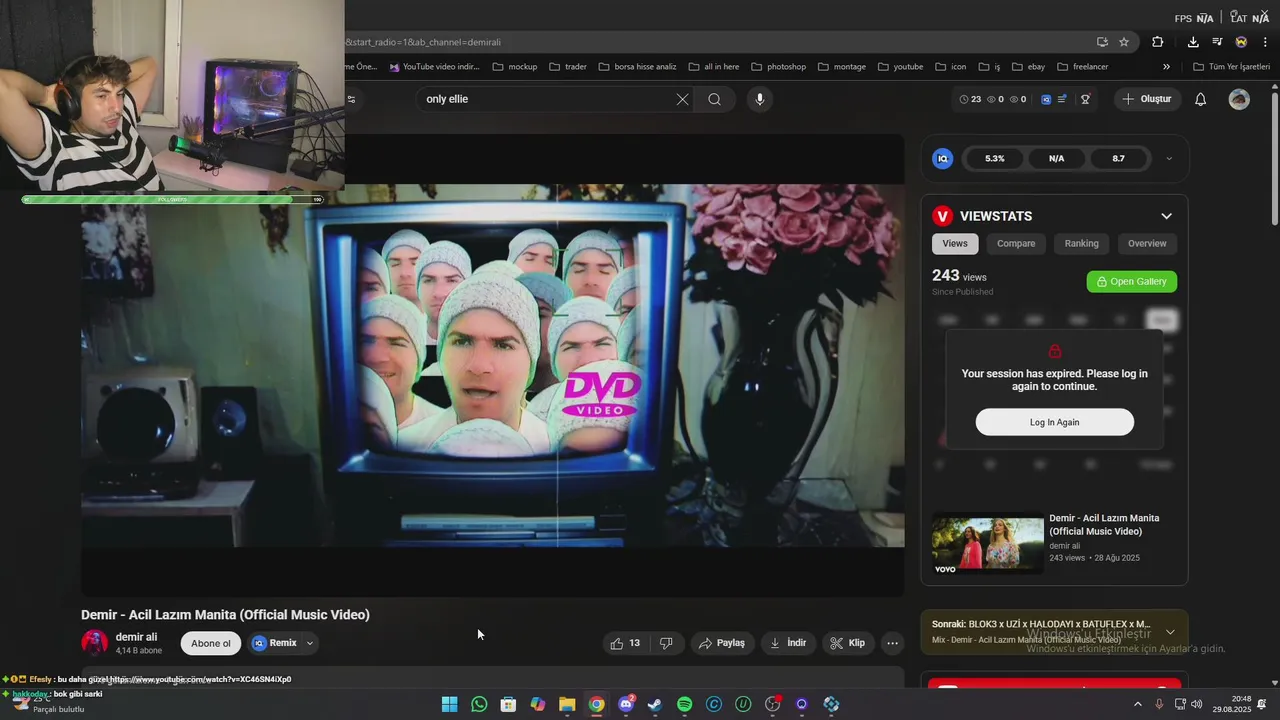
Task: Open Chrome three-dot menu
Action: 1265,42
